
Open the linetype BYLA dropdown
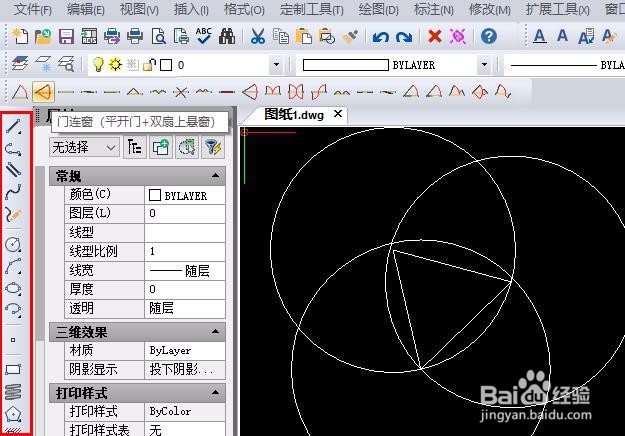[x=564, y=65]
